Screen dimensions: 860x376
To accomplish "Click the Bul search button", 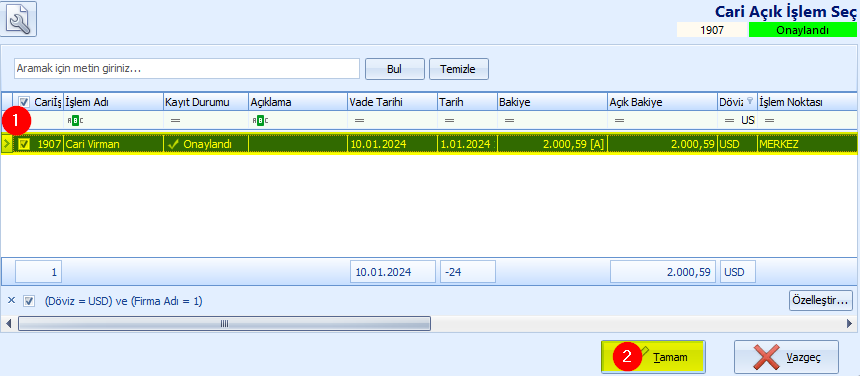I will coord(395,69).
